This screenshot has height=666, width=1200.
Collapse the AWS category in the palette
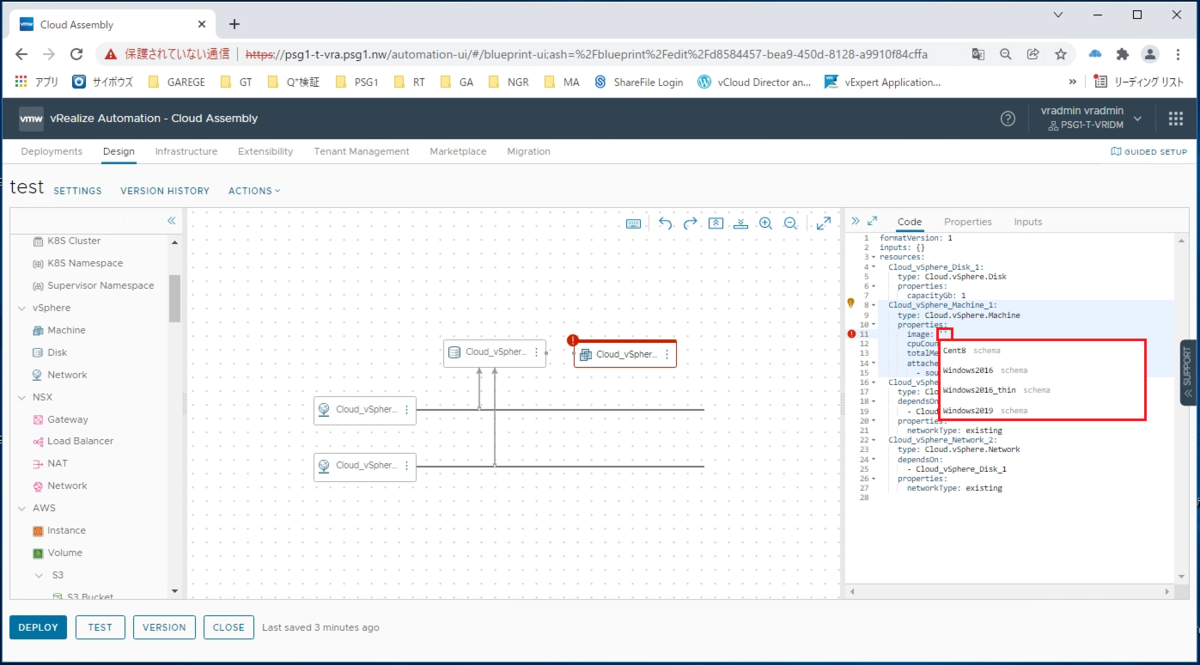click(x=23, y=508)
